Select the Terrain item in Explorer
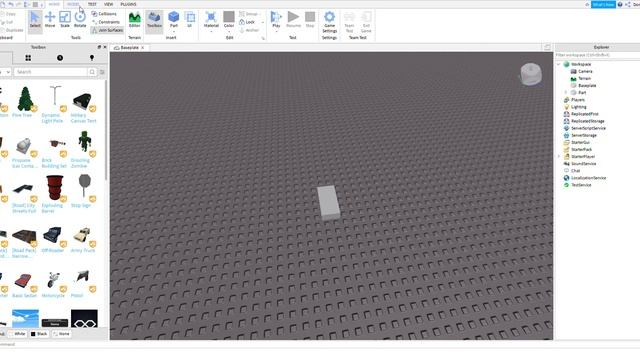The height and width of the screenshot is (360, 640). 580,78
